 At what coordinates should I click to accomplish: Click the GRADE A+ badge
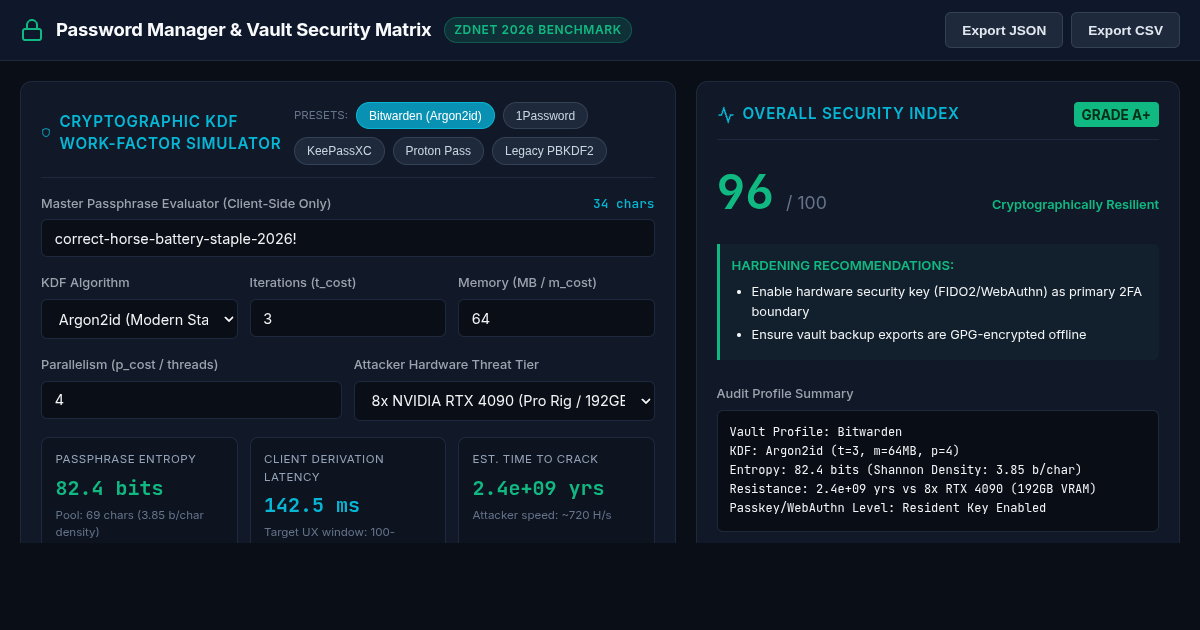(1116, 115)
